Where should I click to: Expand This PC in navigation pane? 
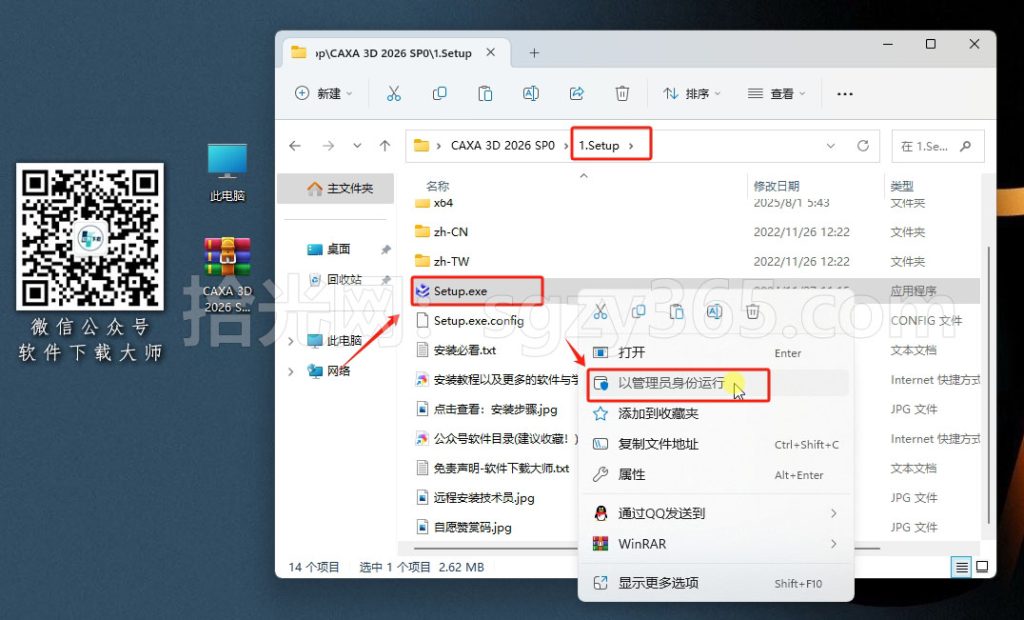click(291, 340)
